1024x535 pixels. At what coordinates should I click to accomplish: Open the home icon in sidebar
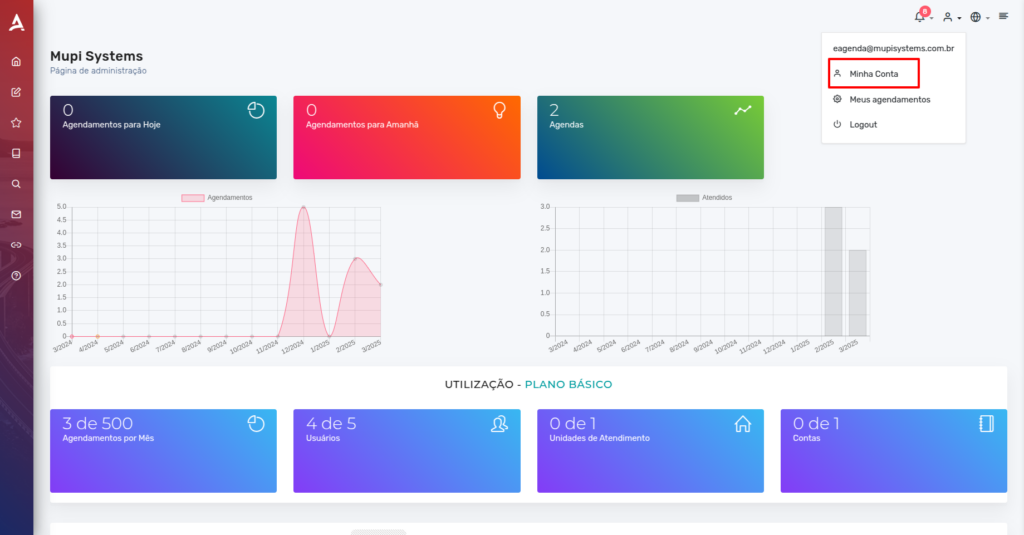(16, 61)
